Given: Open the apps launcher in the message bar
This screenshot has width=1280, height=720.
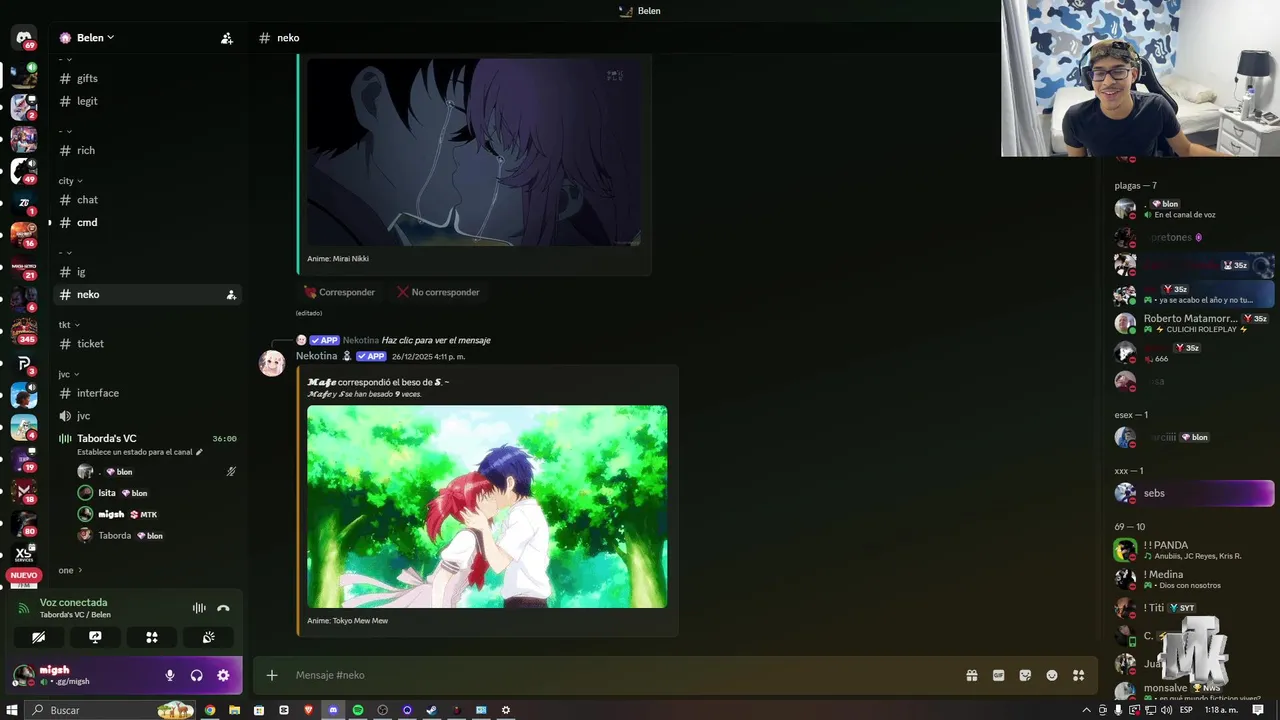Looking at the screenshot, I should pos(1078,675).
